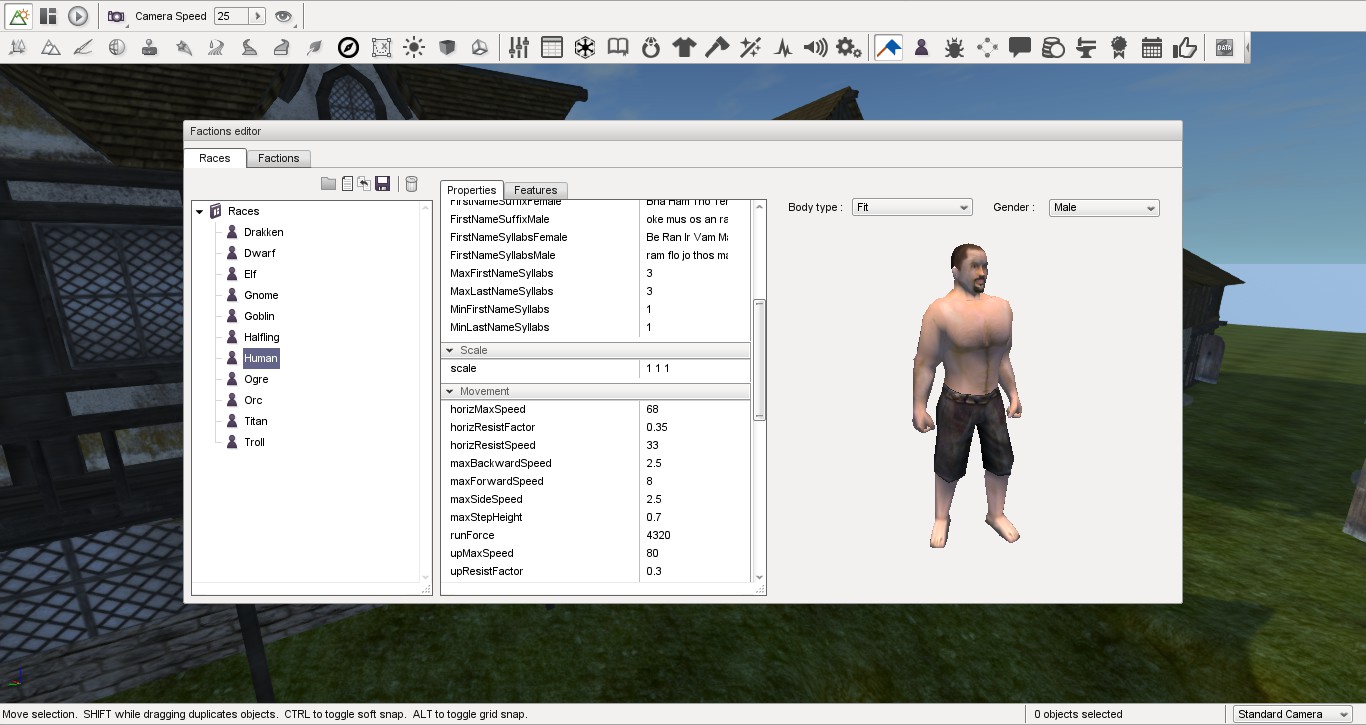Open the Features tab
The width and height of the screenshot is (1366, 725).
(x=535, y=190)
